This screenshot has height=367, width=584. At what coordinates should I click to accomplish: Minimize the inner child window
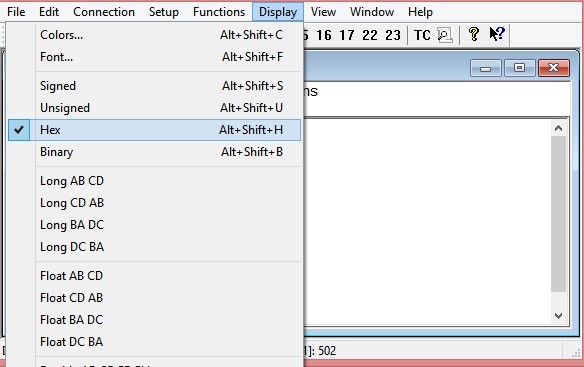click(486, 68)
